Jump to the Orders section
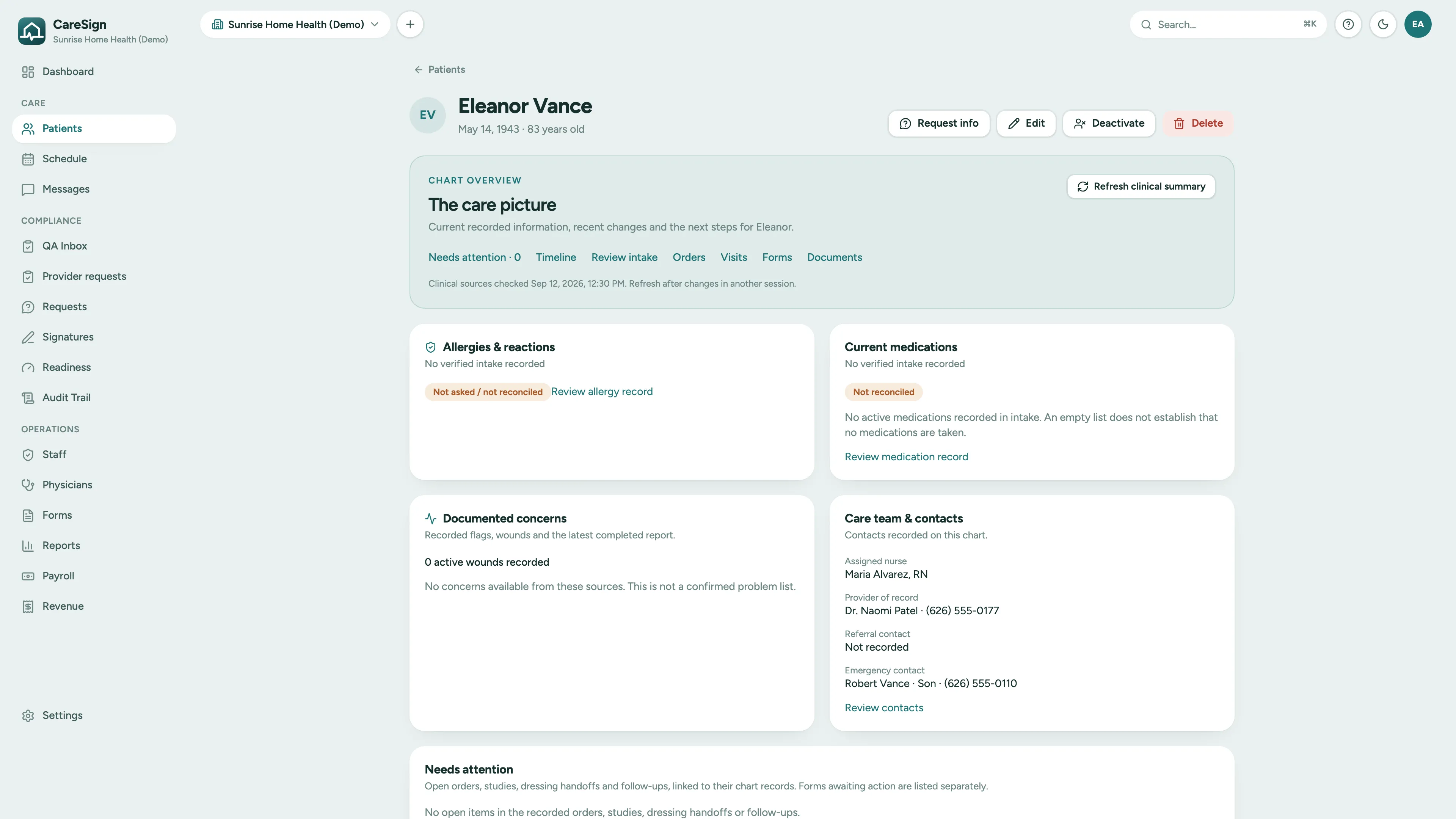This screenshot has height=819, width=1456. click(x=689, y=257)
